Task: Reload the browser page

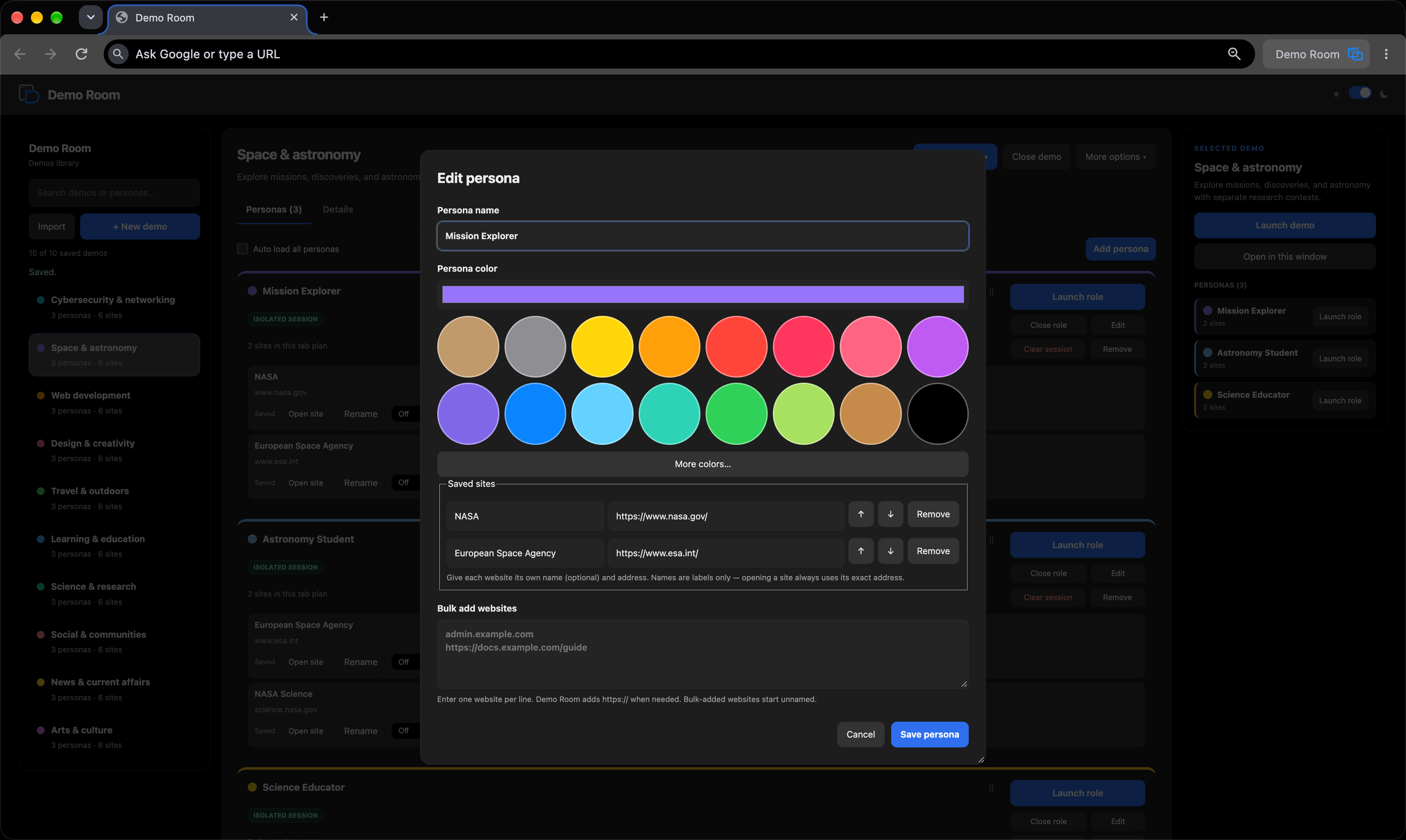Action: coord(81,54)
